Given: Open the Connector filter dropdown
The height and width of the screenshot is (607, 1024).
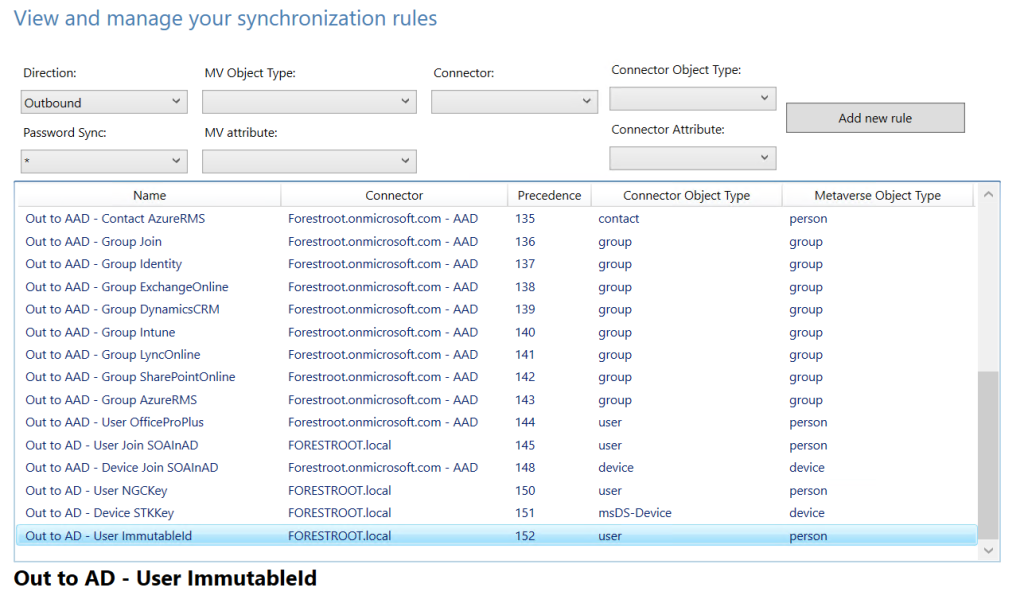Looking at the screenshot, I should point(514,102).
